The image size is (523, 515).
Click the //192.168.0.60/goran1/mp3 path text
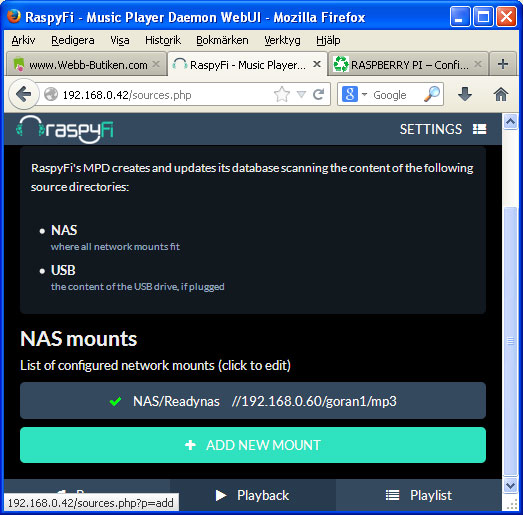tap(314, 401)
